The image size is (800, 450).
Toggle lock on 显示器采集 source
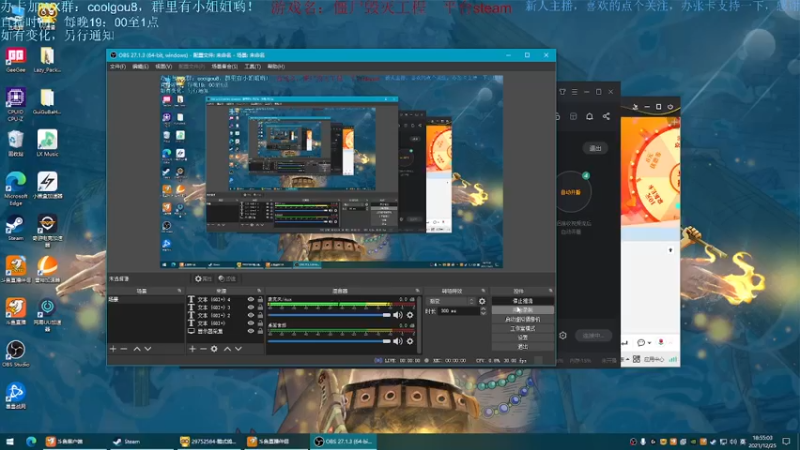(260, 331)
